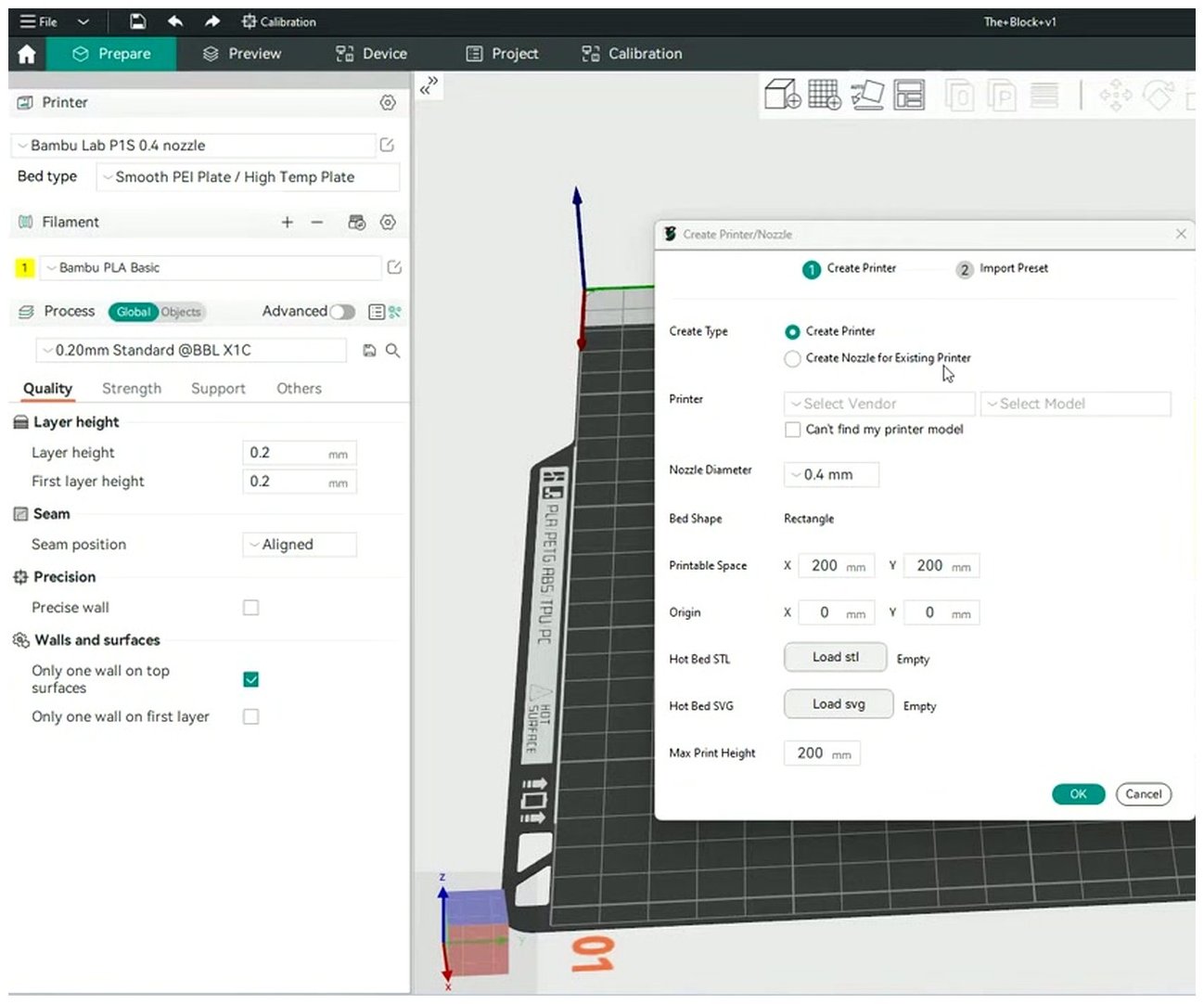The width and height of the screenshot is (1204, 1004).
Task: Switch to the Device tab
Action: point(371,54)
